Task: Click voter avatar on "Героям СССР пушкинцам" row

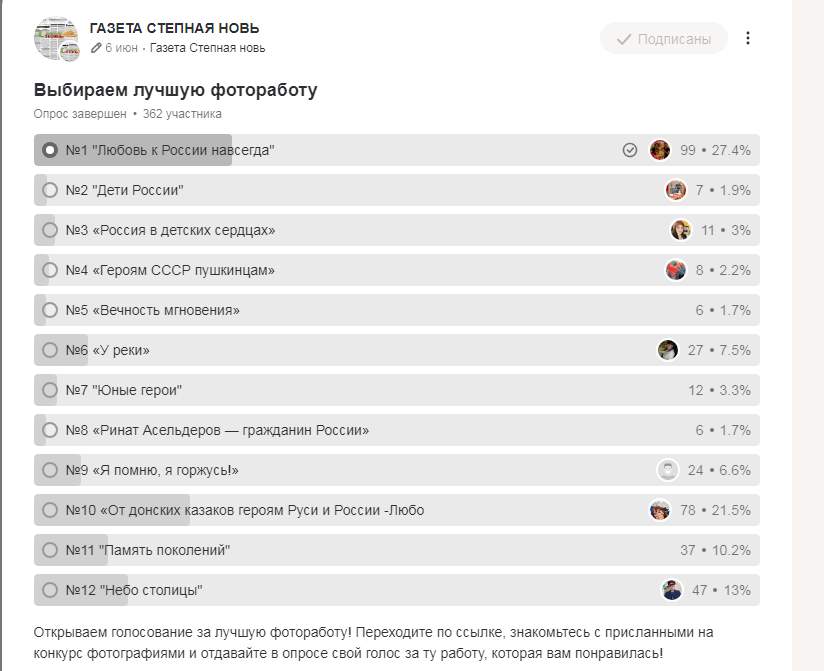Action: 676,270
